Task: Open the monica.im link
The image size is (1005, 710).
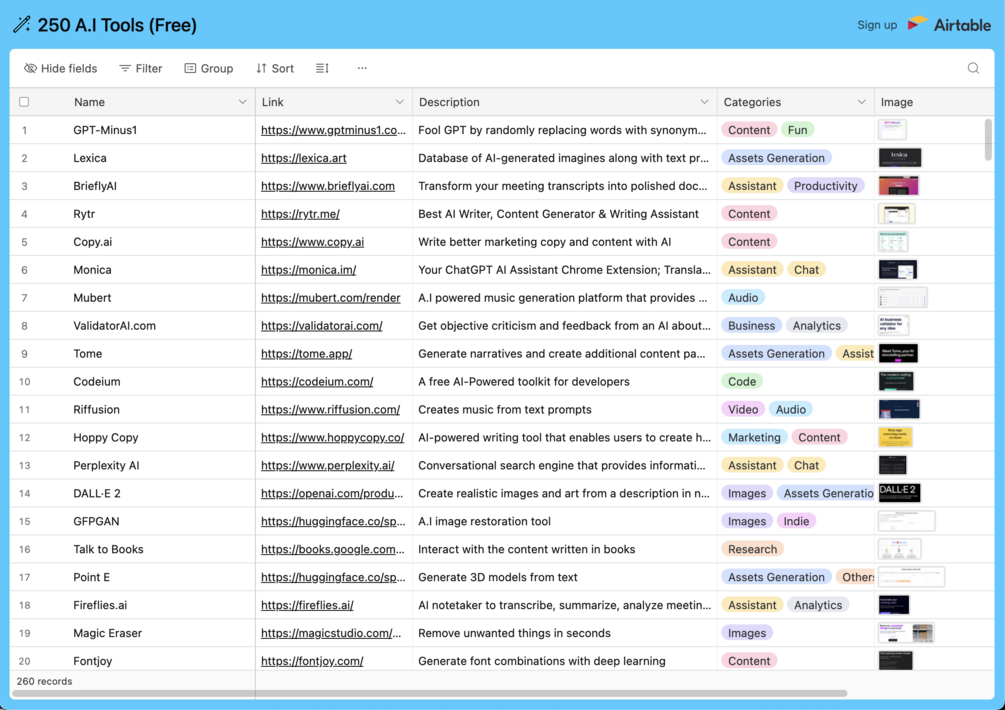Action: tap(308, 270)
